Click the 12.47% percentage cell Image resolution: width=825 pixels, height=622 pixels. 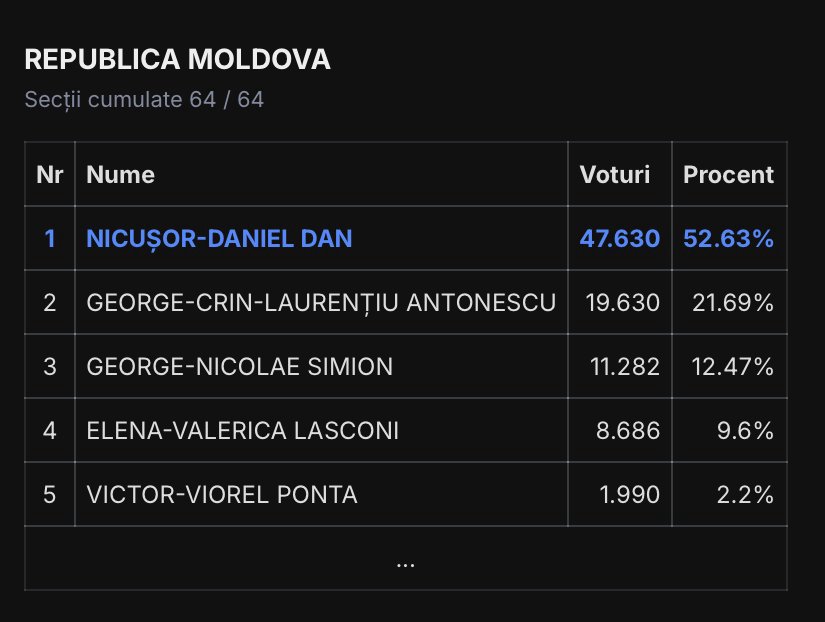click(733, 367)
